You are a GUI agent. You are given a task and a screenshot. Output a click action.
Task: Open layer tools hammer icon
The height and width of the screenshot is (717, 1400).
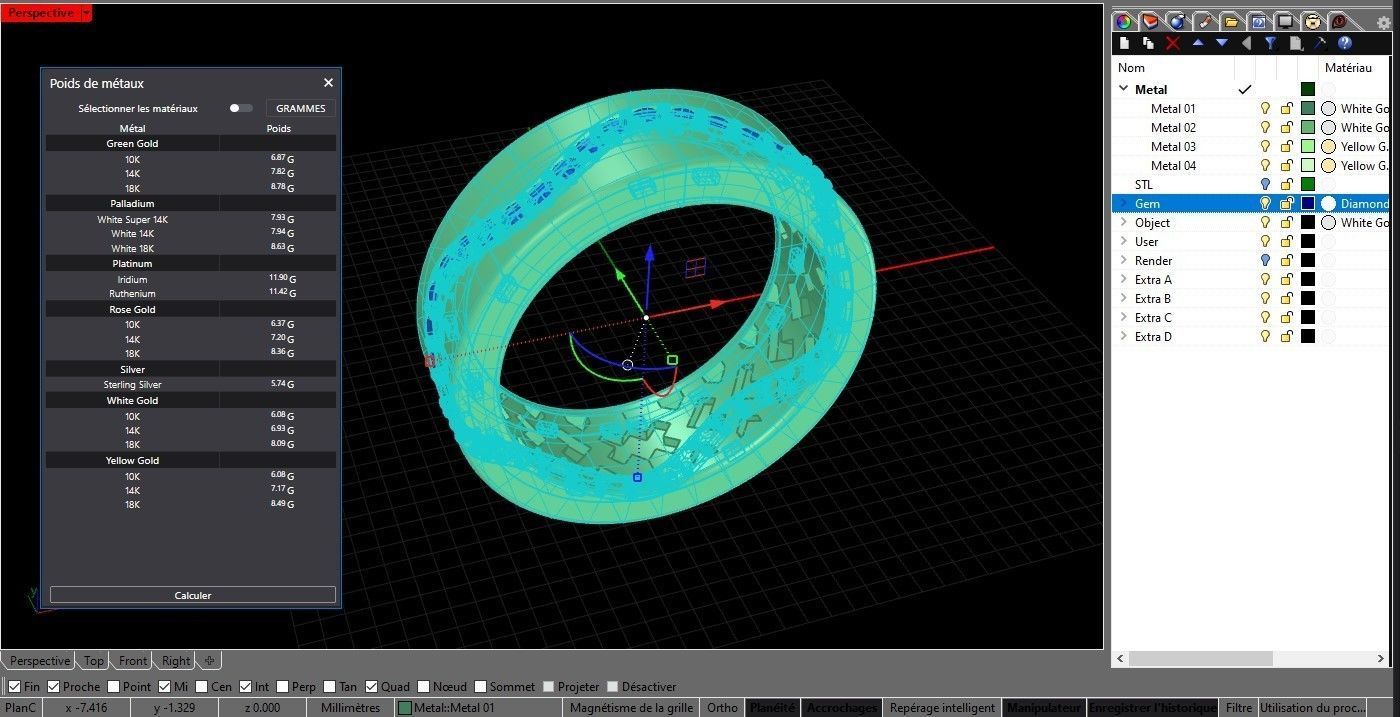[1320, 43]
